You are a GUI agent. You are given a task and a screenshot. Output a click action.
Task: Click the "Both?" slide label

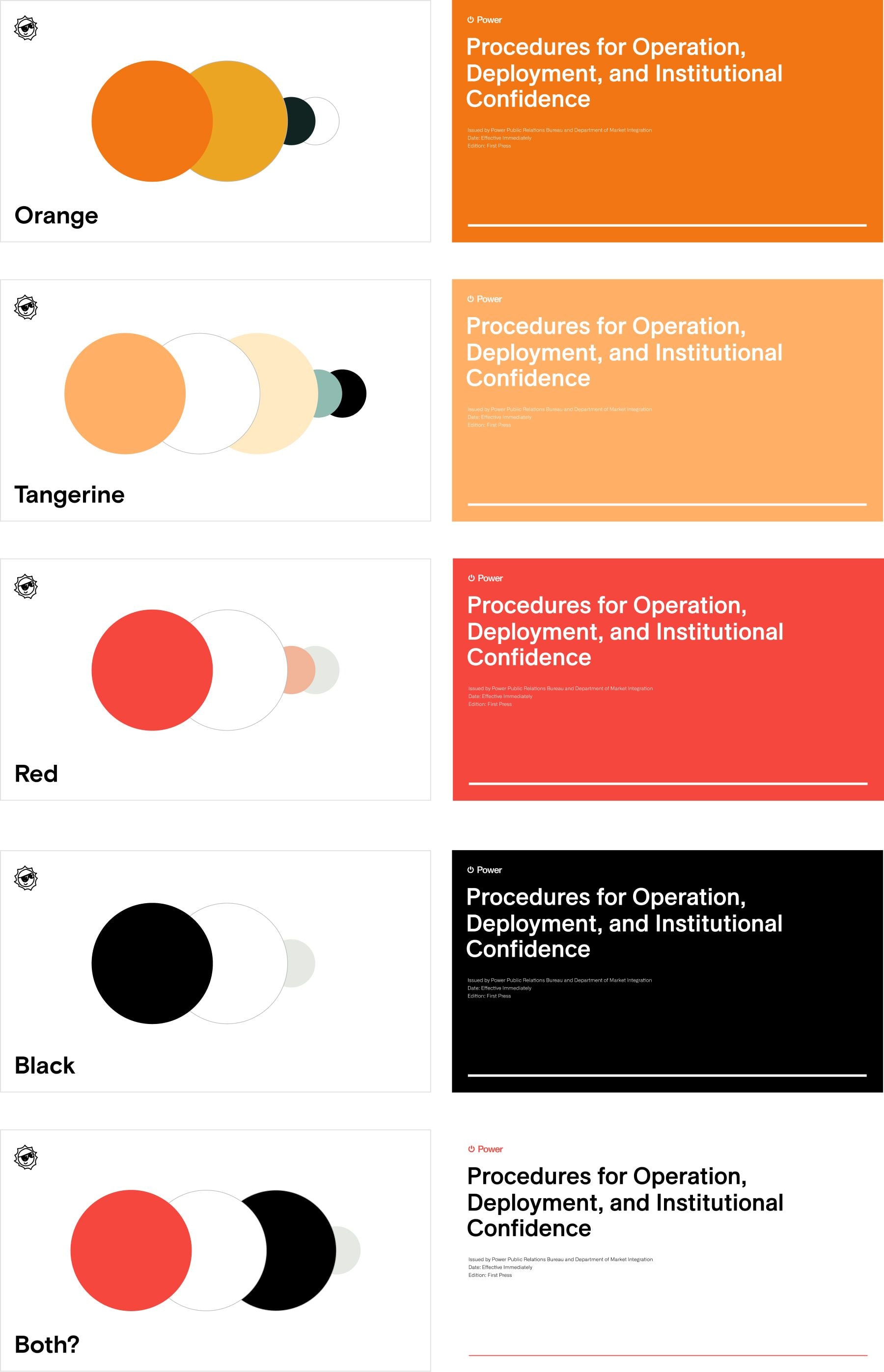(47, 1345)
